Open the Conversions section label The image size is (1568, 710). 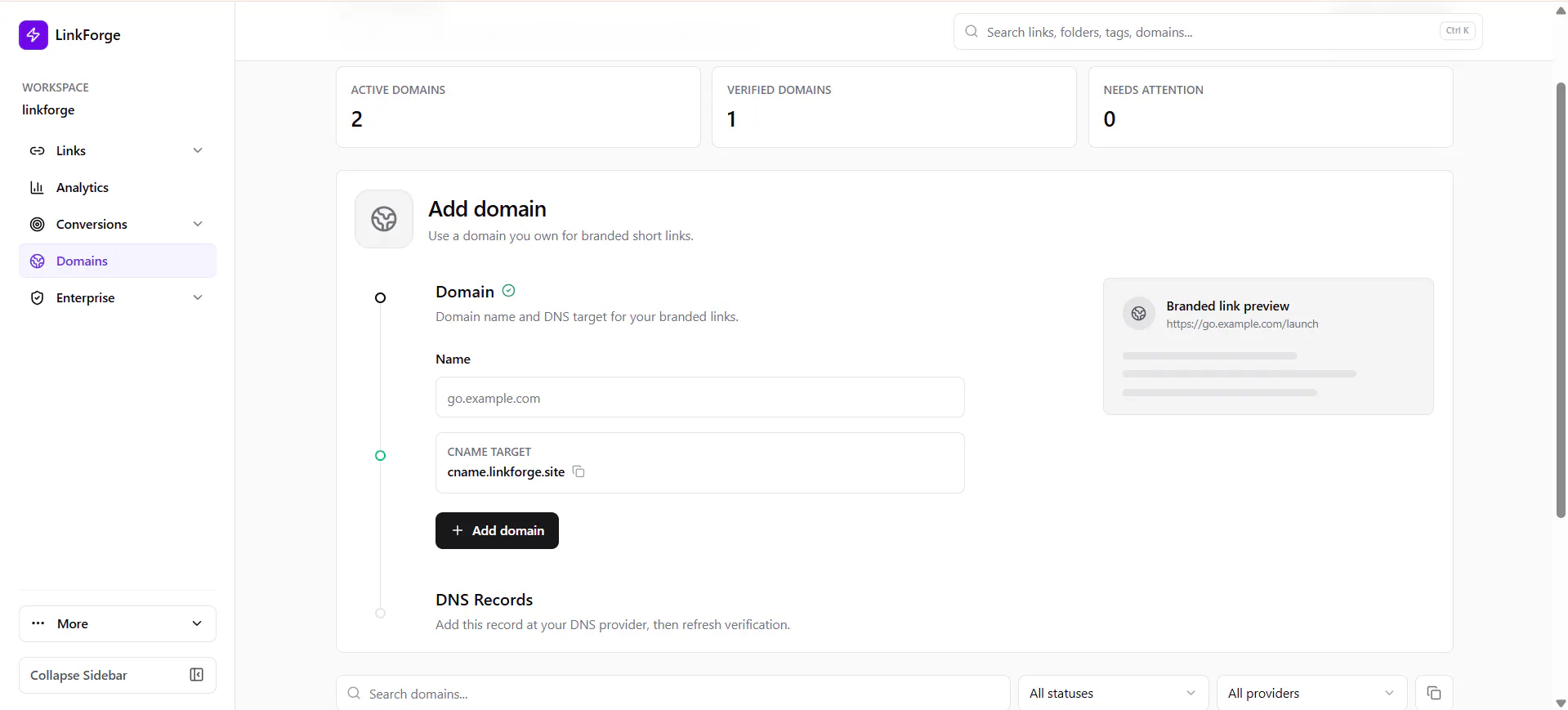(92, 225)
